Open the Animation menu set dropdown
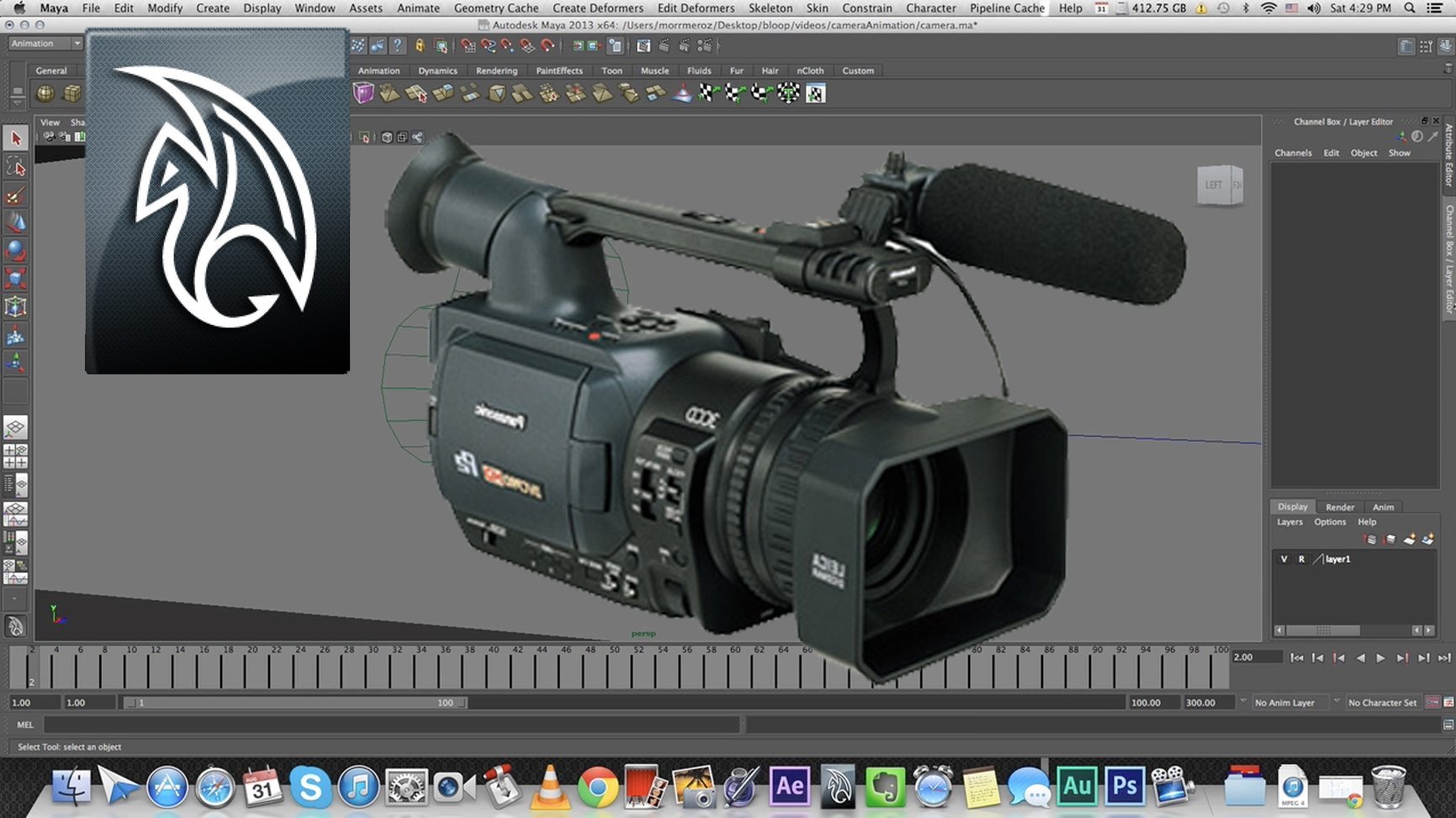Screen dimensions: 1456x818 tap(45, 44)
